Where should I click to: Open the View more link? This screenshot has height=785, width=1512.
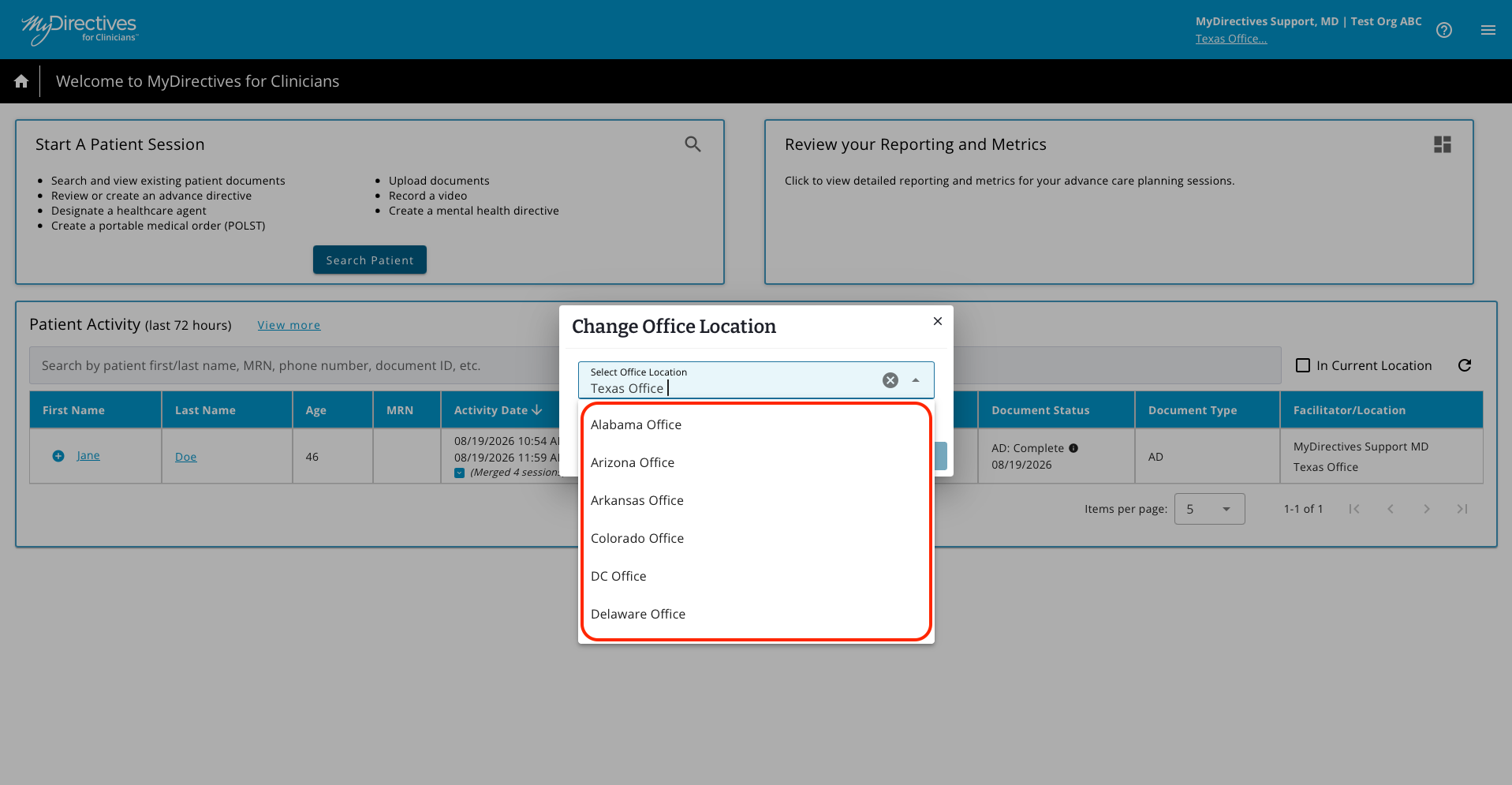(x=289, y=325)
